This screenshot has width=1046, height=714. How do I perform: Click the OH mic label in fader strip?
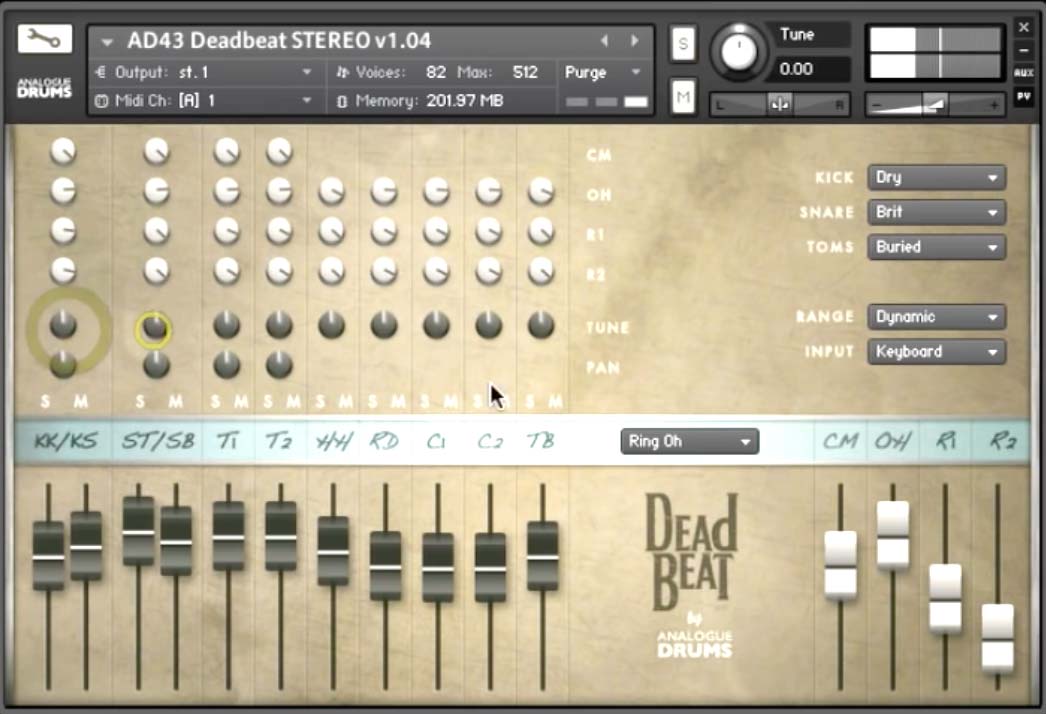(x=893, y=441)
